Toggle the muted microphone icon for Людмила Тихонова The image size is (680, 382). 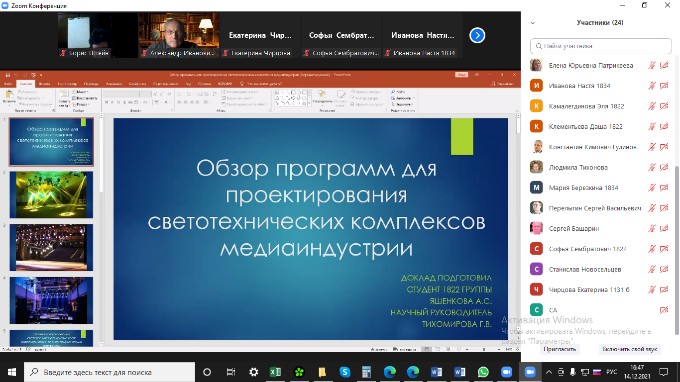(x=651, y=167)
